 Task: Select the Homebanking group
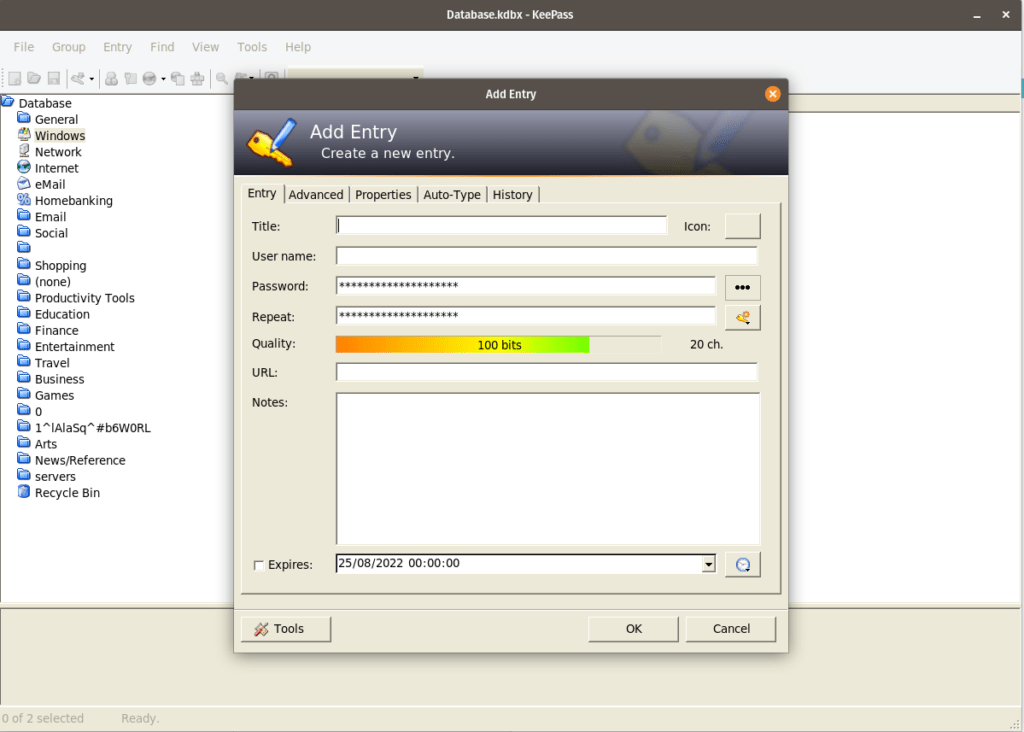tap(73, 201)
